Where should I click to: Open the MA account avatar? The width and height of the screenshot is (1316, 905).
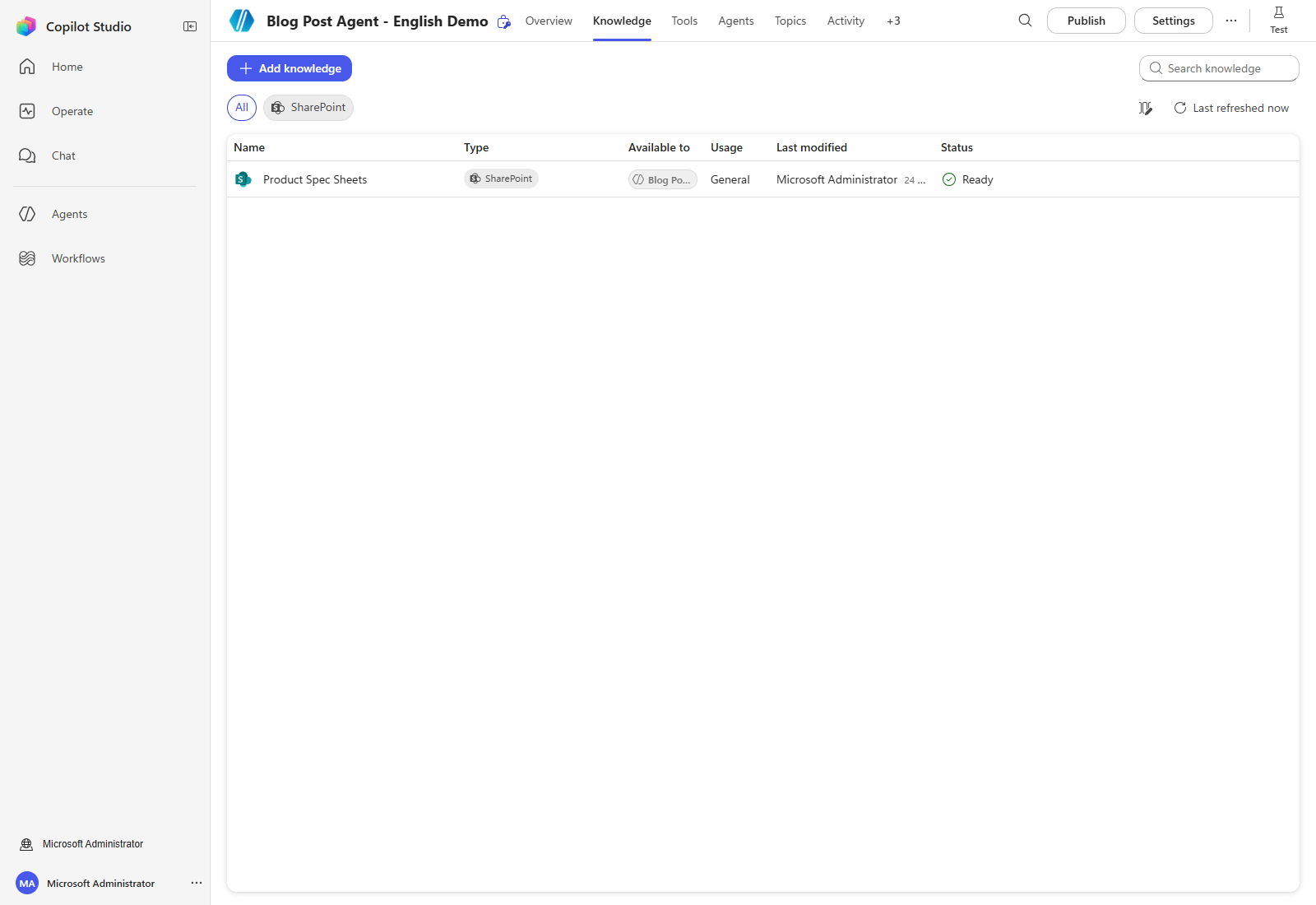click(x=27, y=884)
